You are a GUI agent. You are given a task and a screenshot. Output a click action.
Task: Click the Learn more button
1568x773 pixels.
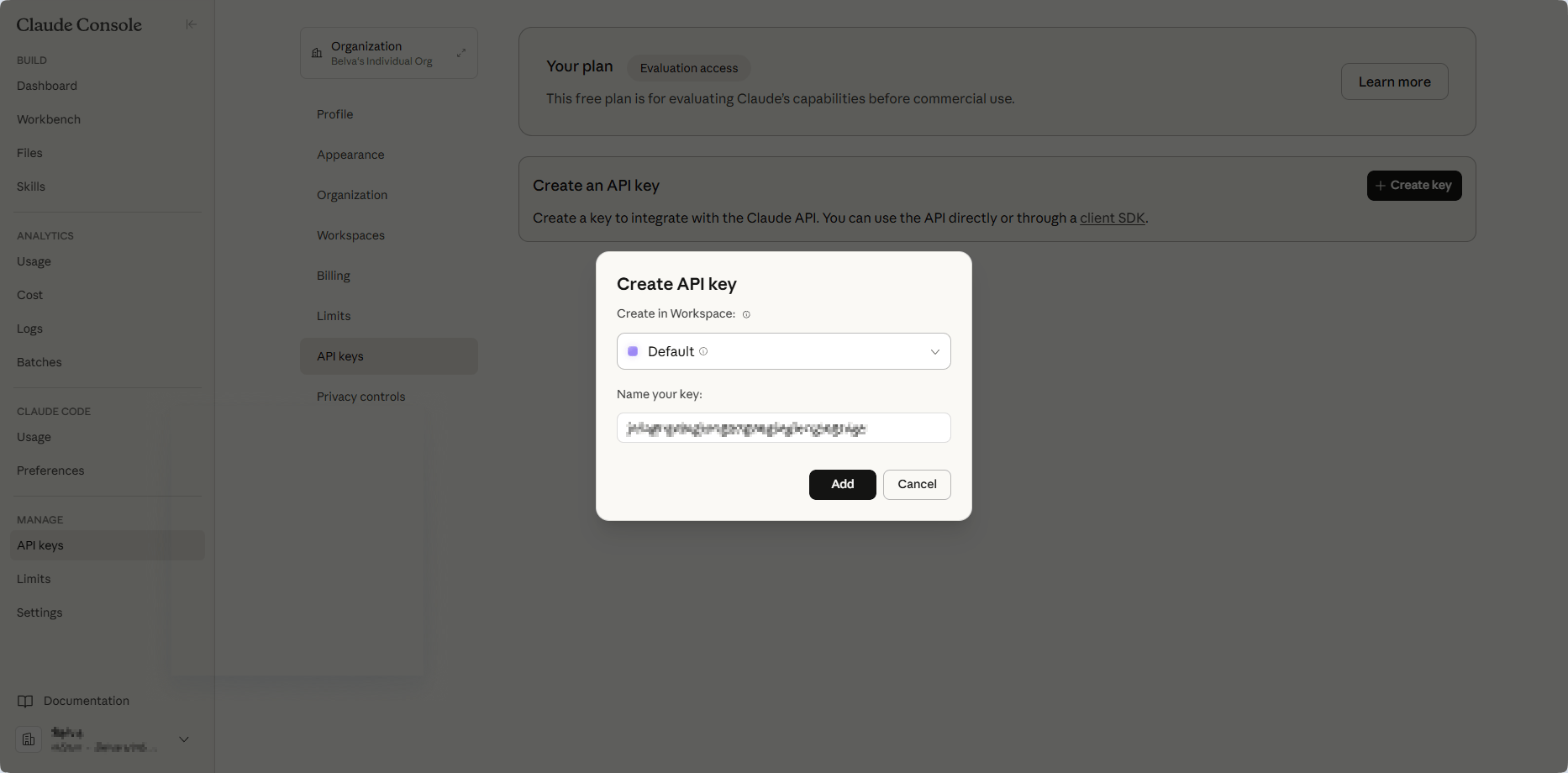pos(1394,82)
